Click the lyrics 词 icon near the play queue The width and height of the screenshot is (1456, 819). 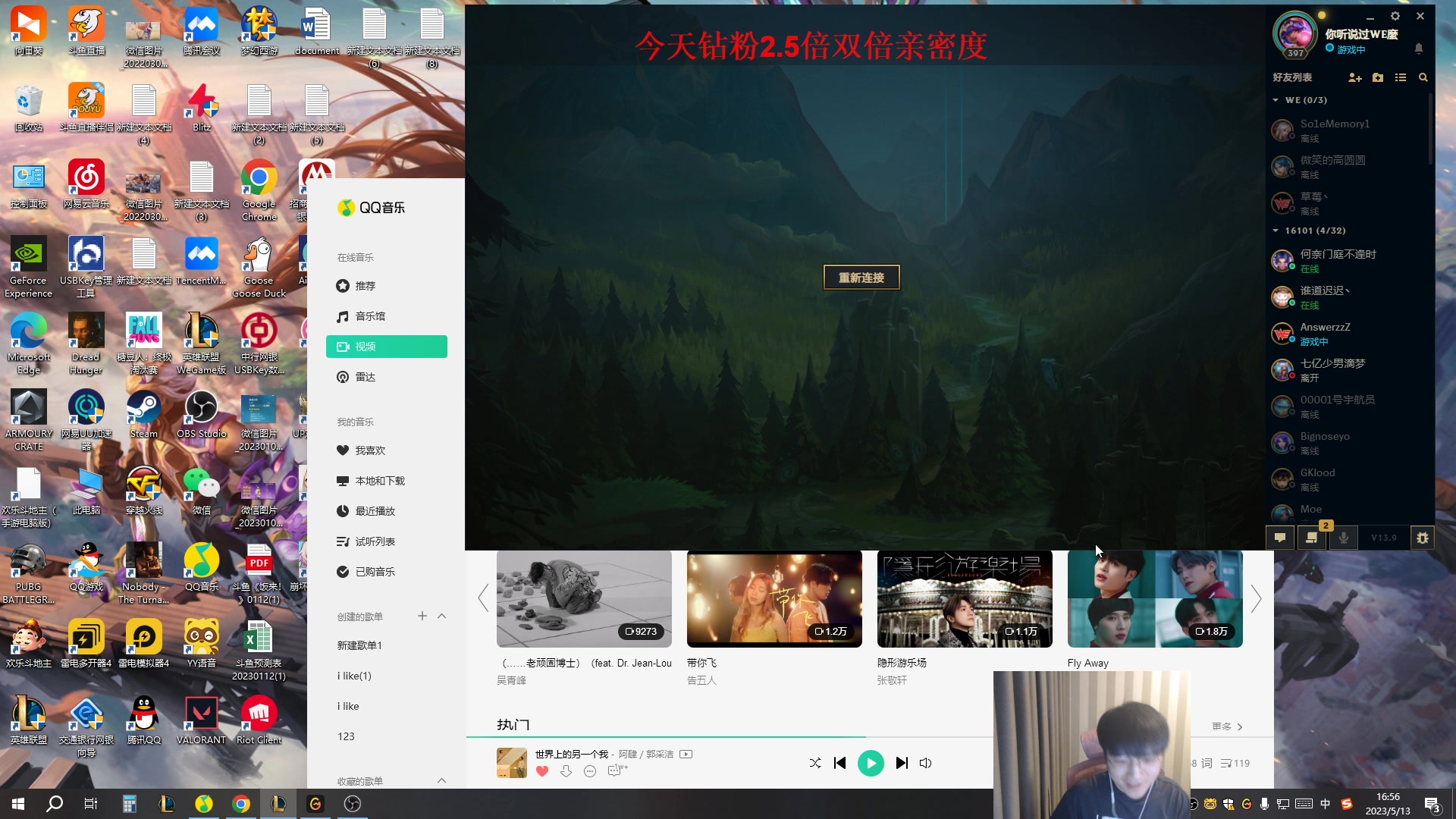coord(1207,763)
